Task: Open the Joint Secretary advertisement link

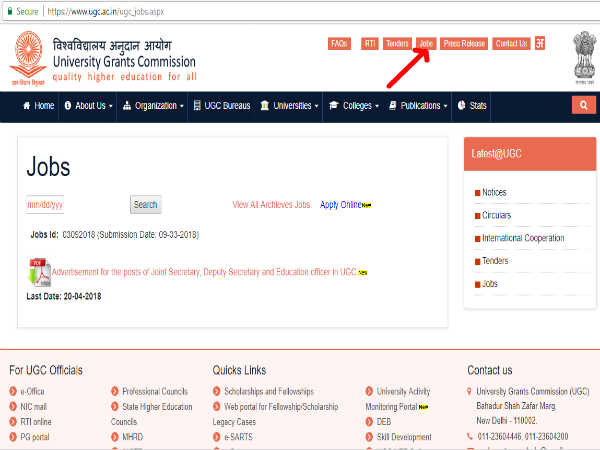Action: pyautogui.click(x=204, y=272)
